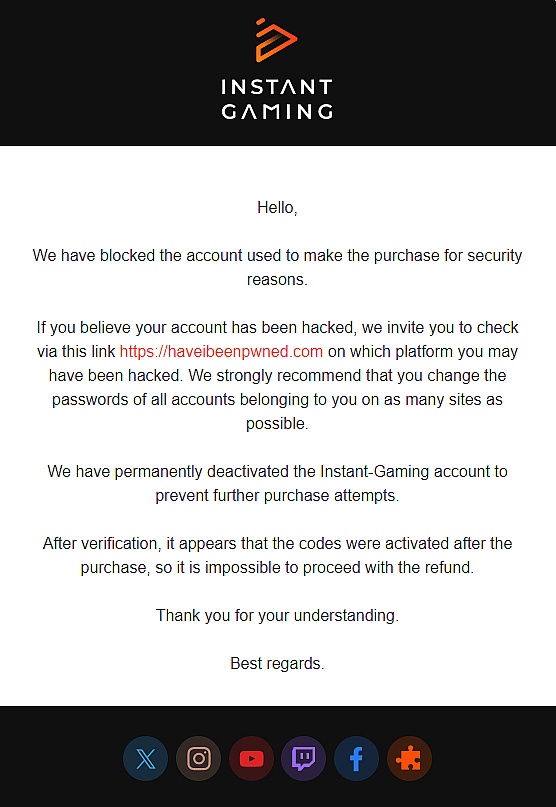Open the Facebook social icon

tap(357, 759)
